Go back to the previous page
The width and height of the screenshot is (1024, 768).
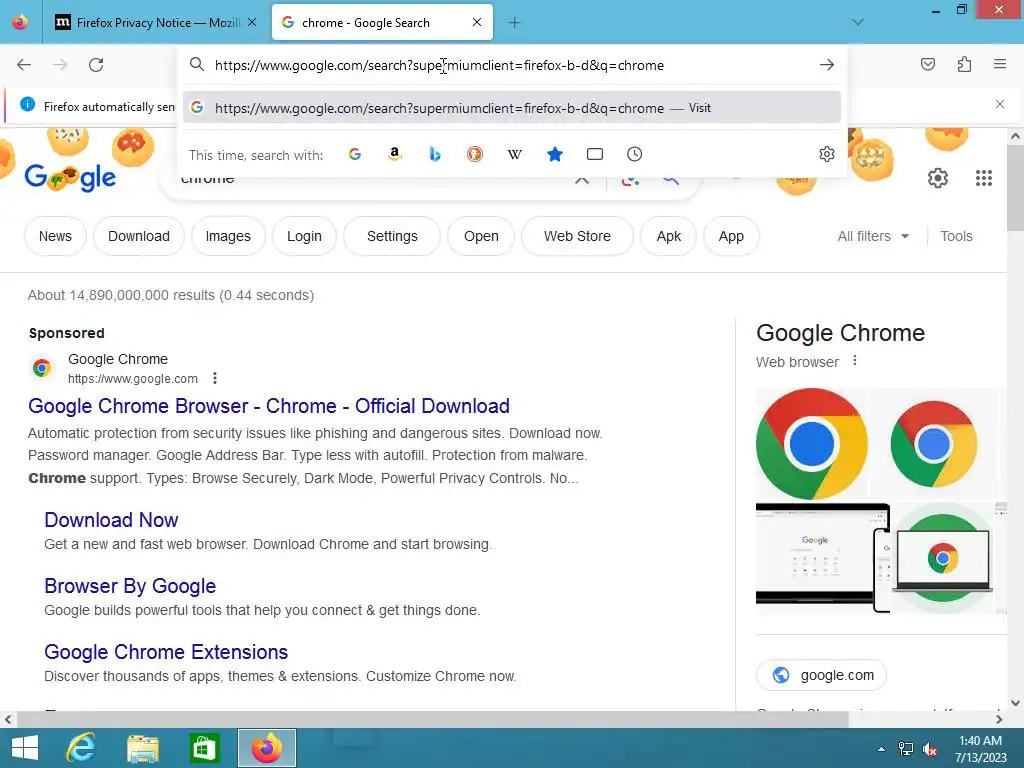point(24,65)
